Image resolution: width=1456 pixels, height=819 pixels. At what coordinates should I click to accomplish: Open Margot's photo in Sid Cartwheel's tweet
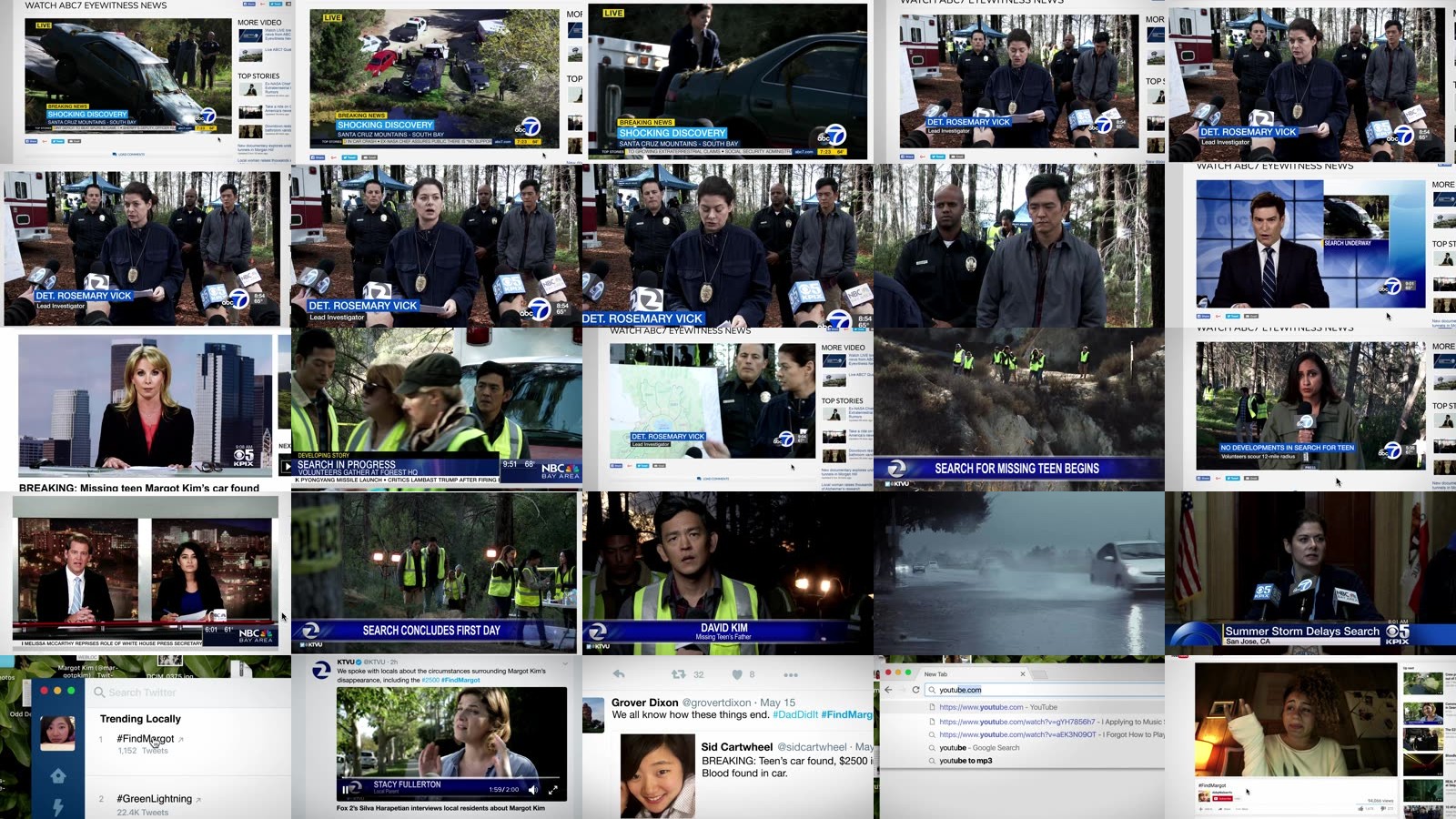tap(657, 775)
